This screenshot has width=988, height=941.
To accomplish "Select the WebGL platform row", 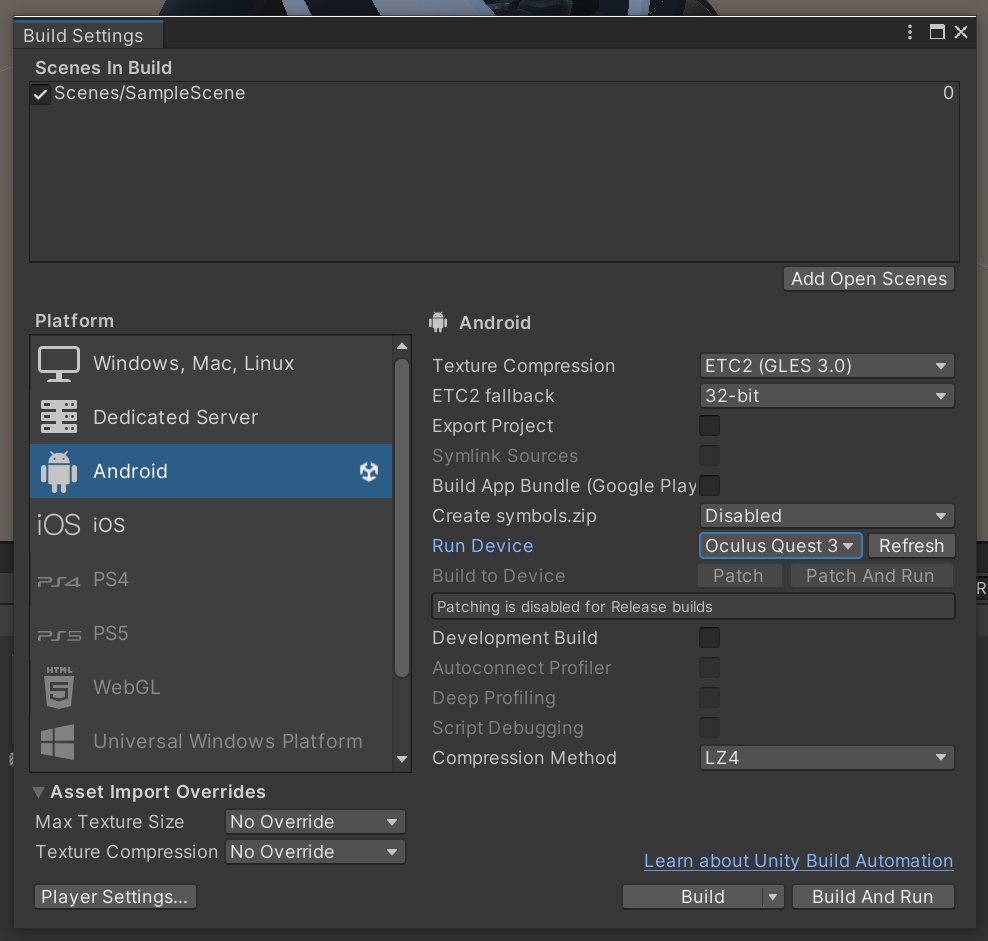I will [x=211, y=687].
